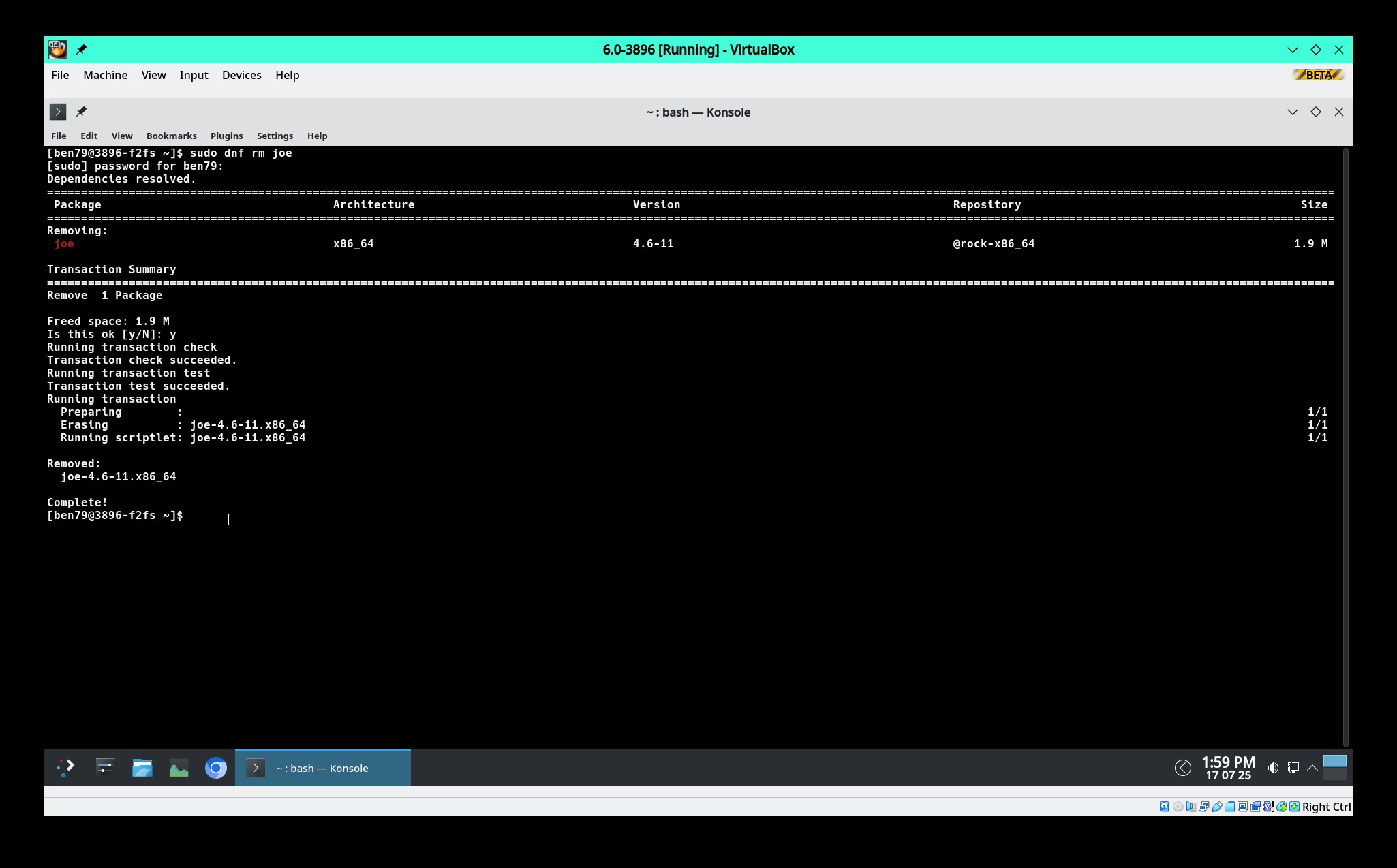Click 'Freed space: 1.9 M' line
Image resolution: width=1397 pixels, height=868 pixels.
(108, 321)
